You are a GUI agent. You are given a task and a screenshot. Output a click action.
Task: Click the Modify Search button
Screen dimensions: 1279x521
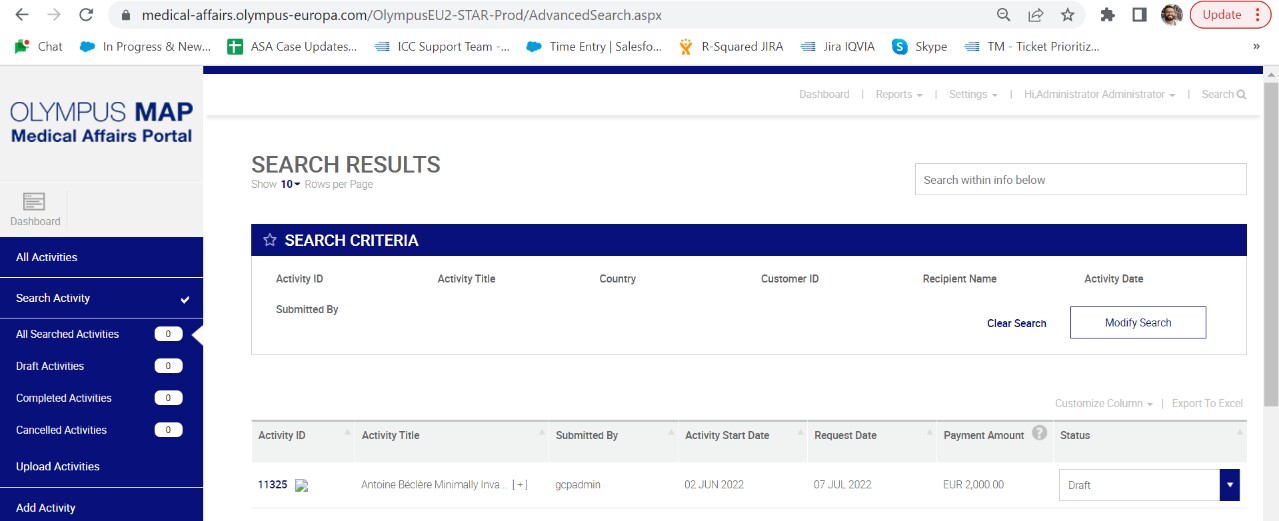click(x=1138, y=323)
